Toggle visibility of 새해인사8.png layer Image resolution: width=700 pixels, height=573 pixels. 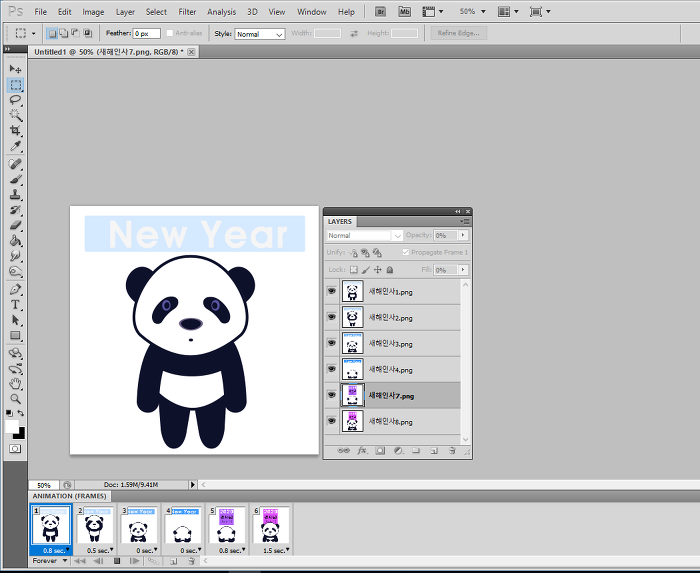[x=332, y=421]
